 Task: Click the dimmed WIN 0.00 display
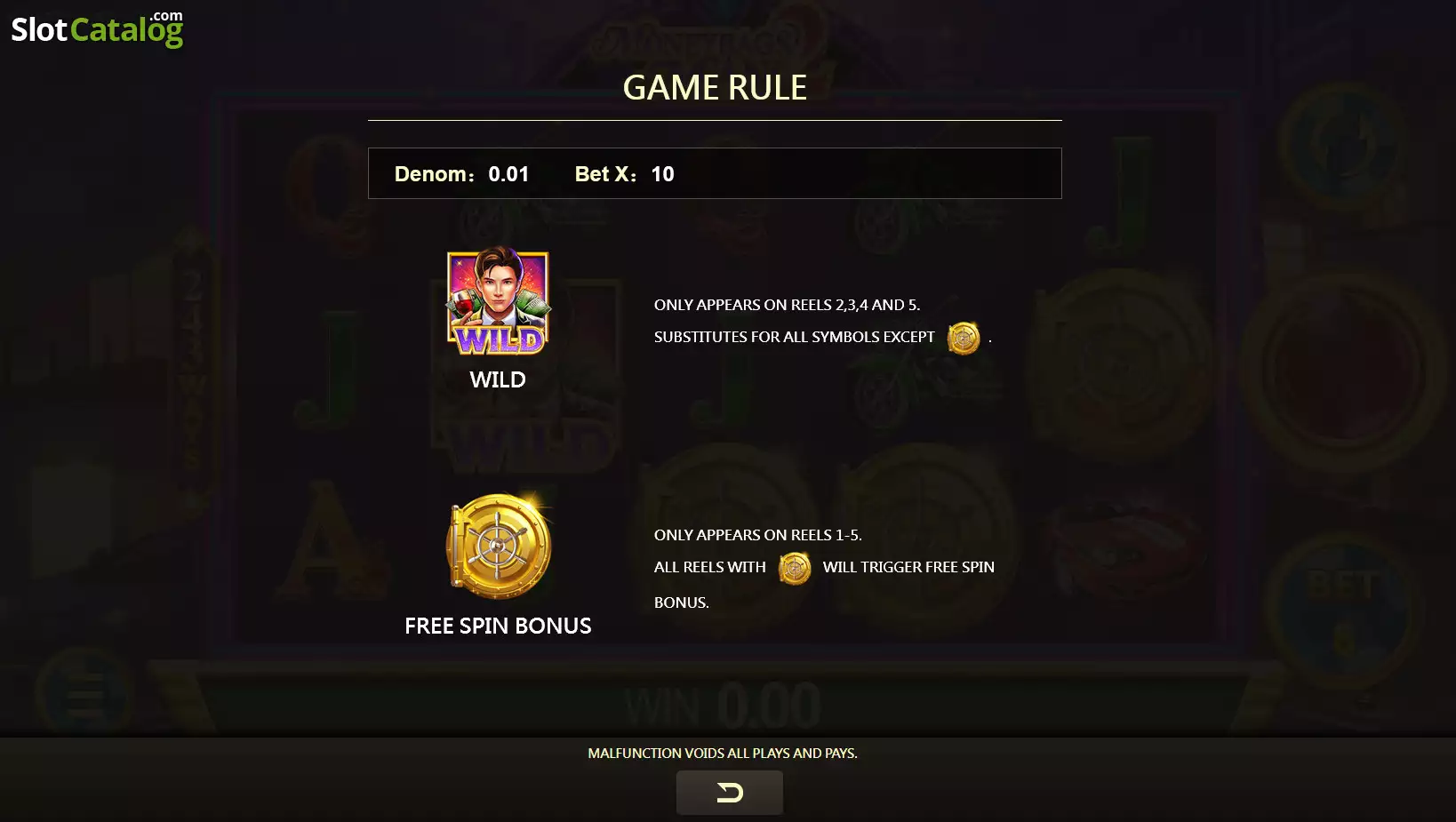pos(722,706)
